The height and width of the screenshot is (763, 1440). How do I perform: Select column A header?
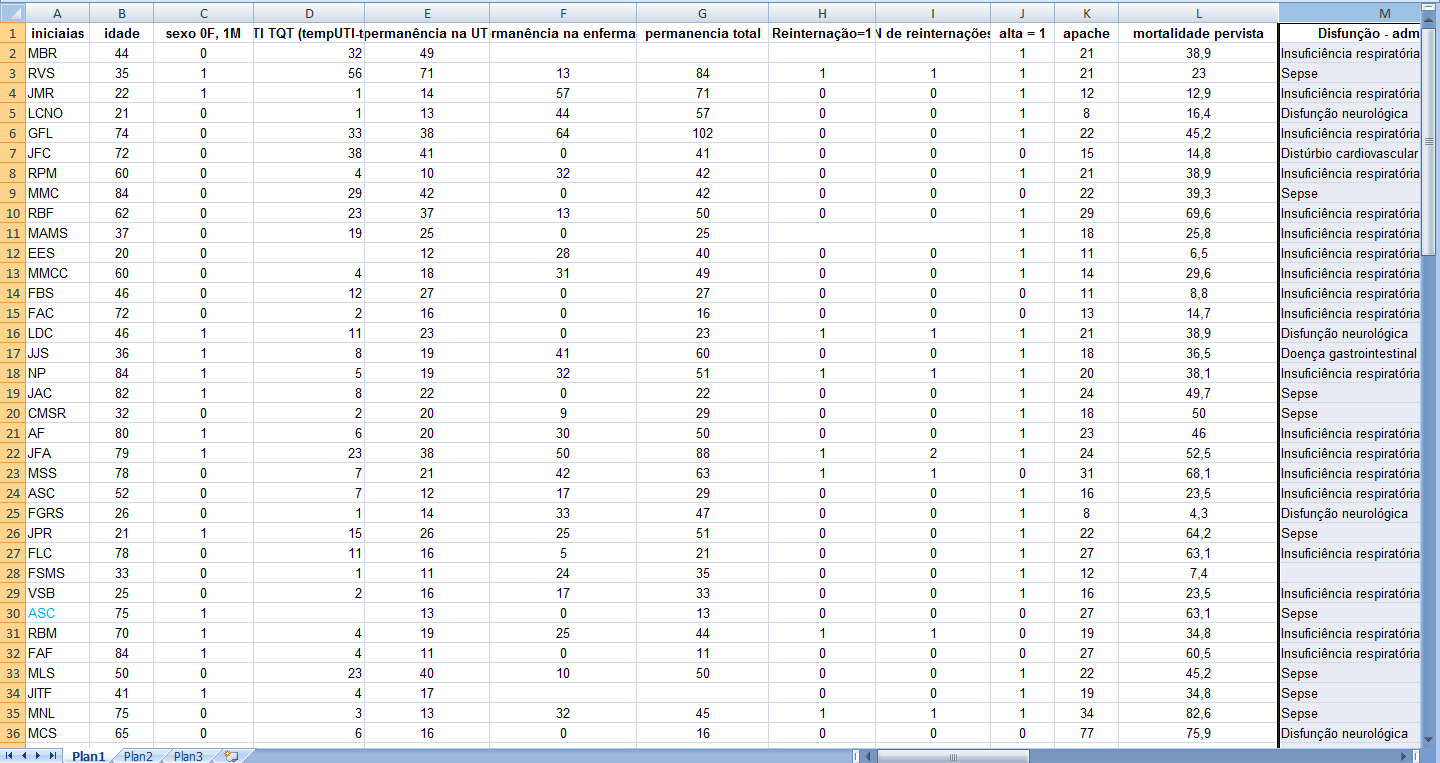[57, 12]
